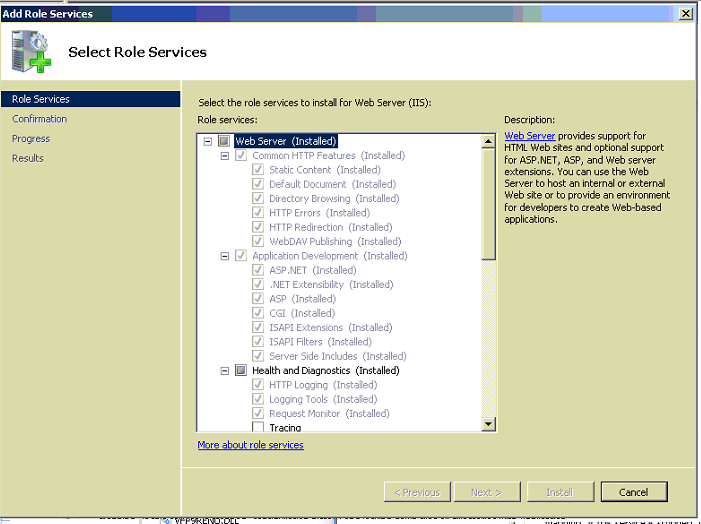701x524 pixels.
Task: Collapse the Application Development node
Action: (225, 256)
